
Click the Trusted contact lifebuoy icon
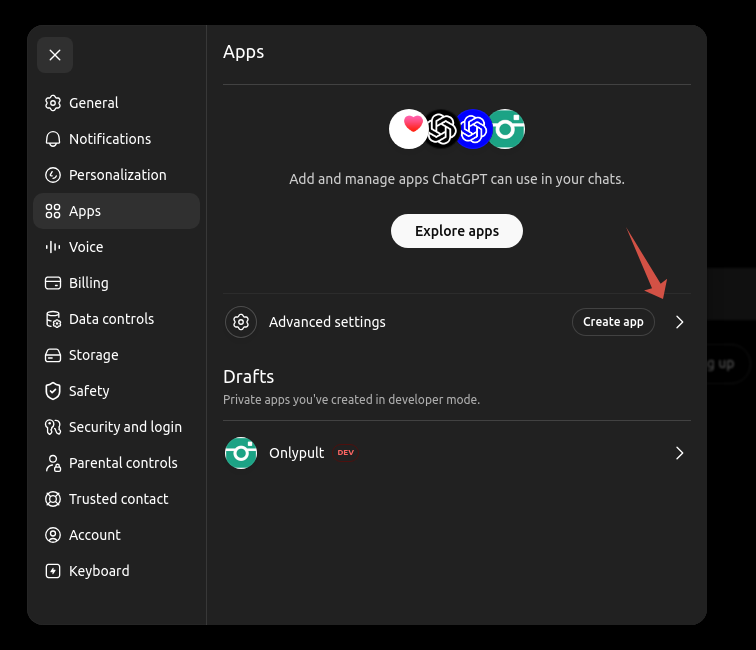(x=53, y=499)
